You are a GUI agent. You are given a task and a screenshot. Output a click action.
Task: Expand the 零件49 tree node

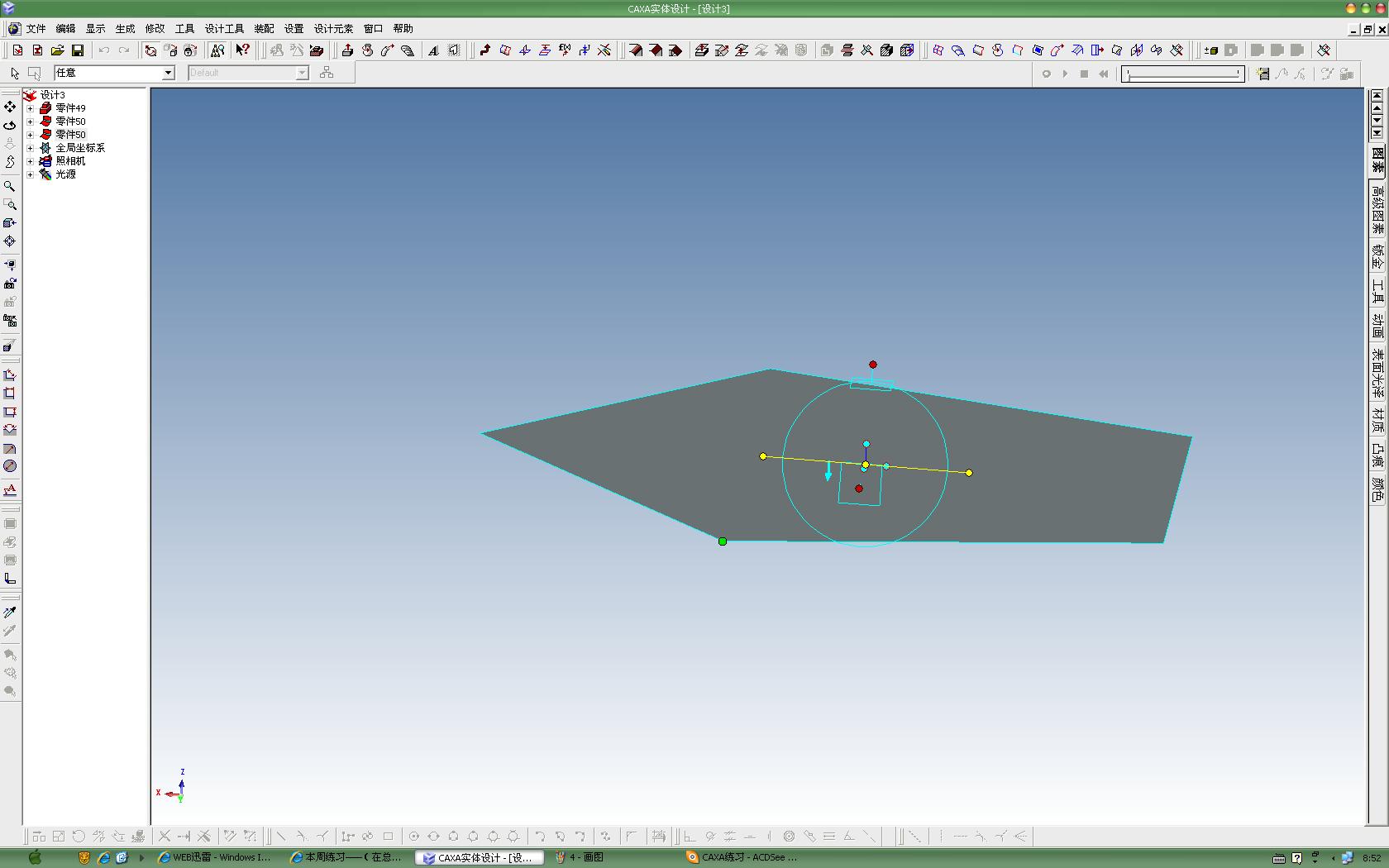[31, 108]
